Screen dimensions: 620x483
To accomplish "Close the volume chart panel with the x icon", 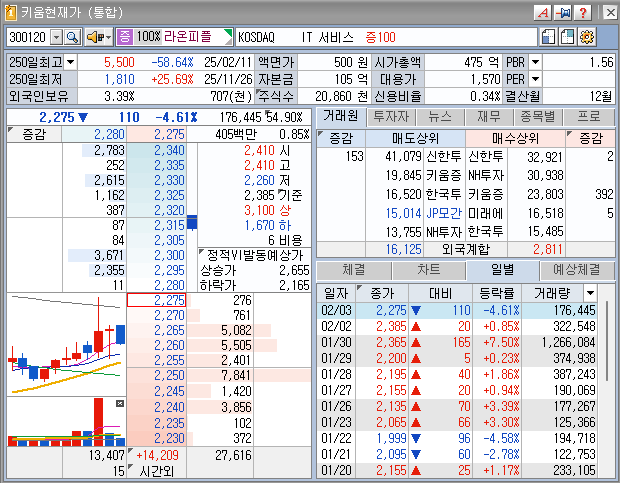I will (120, 403).
